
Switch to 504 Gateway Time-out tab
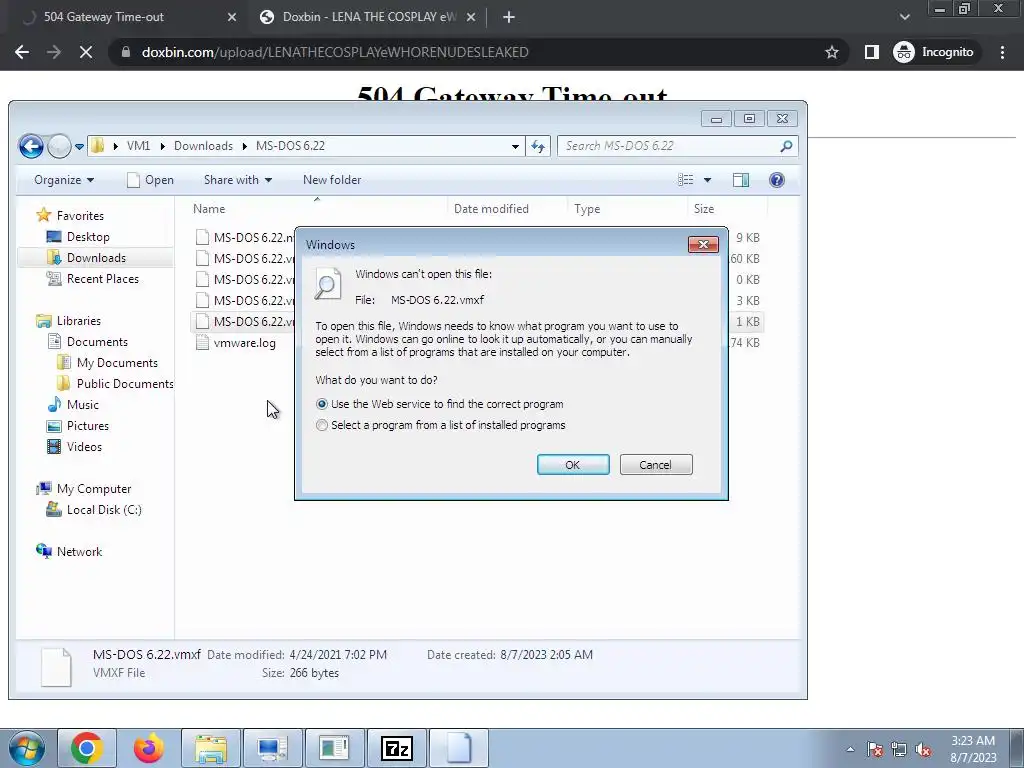pos(129,17)
